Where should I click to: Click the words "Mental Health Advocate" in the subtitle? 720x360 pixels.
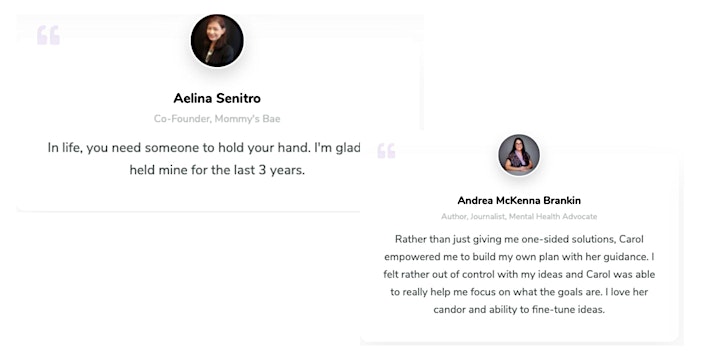tap(553, 216)
